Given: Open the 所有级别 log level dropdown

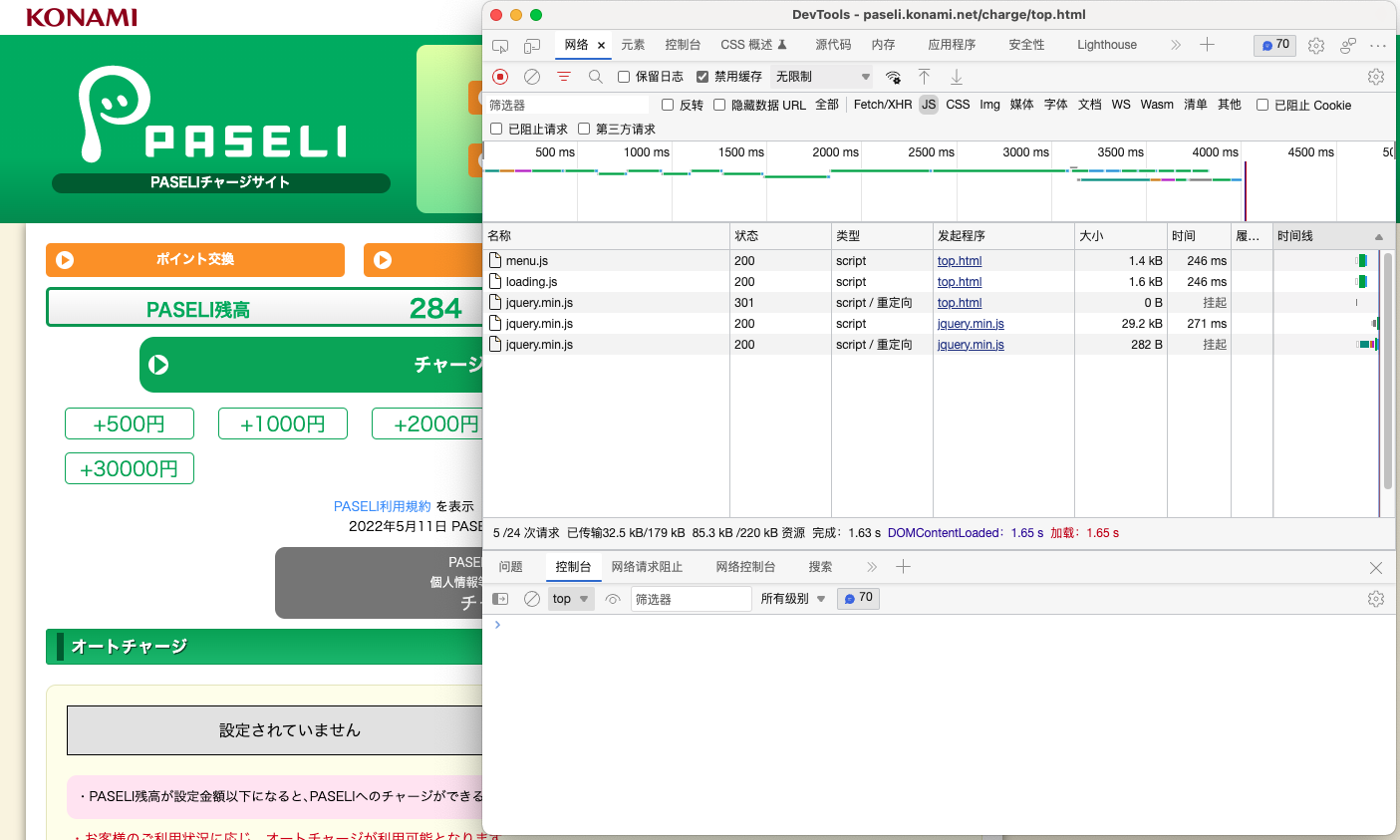Looking at the screenshot, I should 793,599.
